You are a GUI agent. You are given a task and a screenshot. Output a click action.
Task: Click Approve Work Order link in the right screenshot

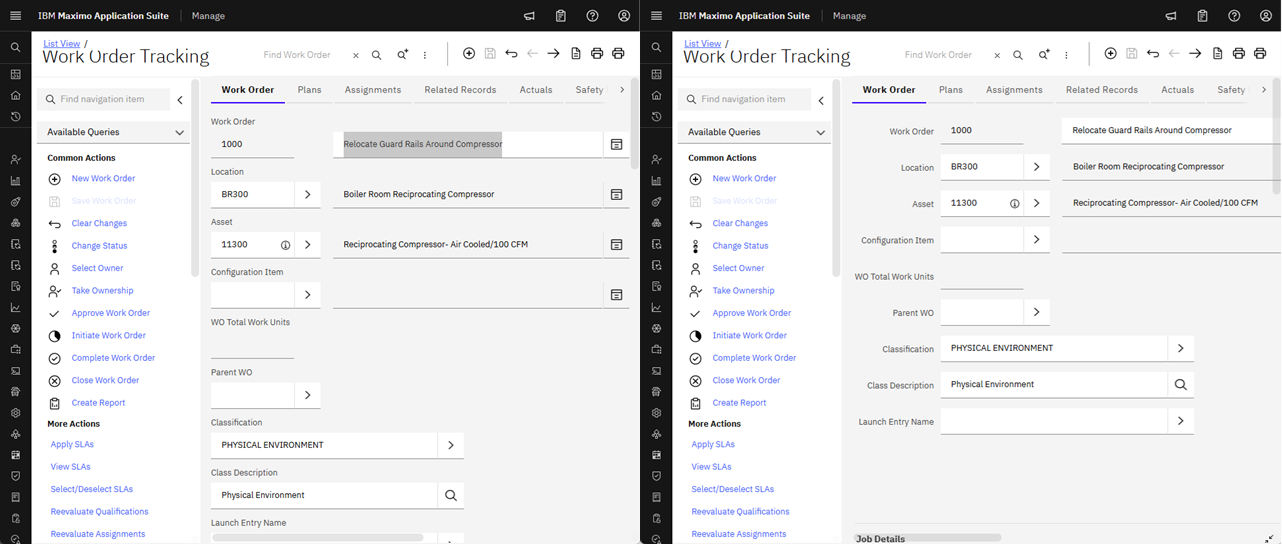[x=751, y=313]
